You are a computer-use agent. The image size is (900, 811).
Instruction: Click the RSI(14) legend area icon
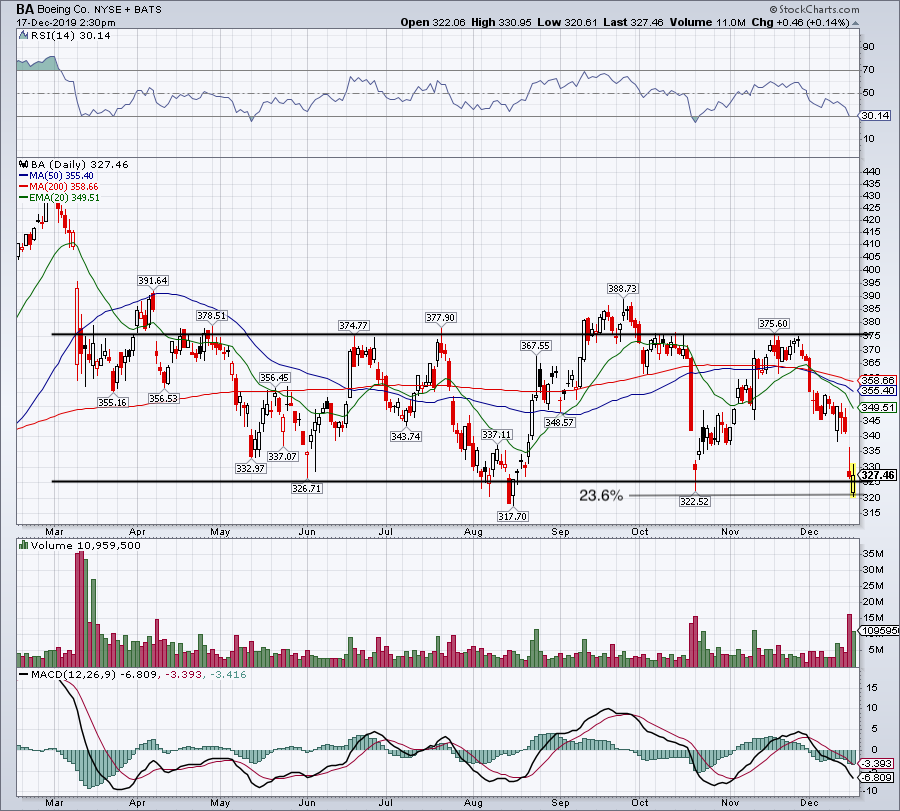(23, 35)
